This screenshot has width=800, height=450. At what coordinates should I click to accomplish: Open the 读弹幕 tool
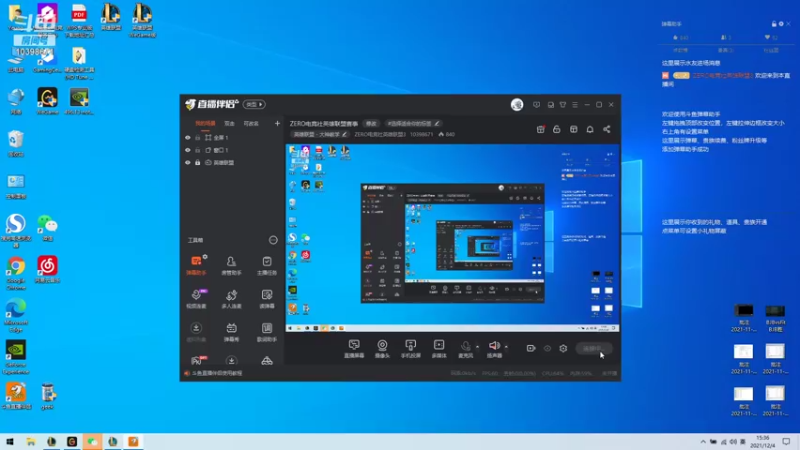(267, 299)
